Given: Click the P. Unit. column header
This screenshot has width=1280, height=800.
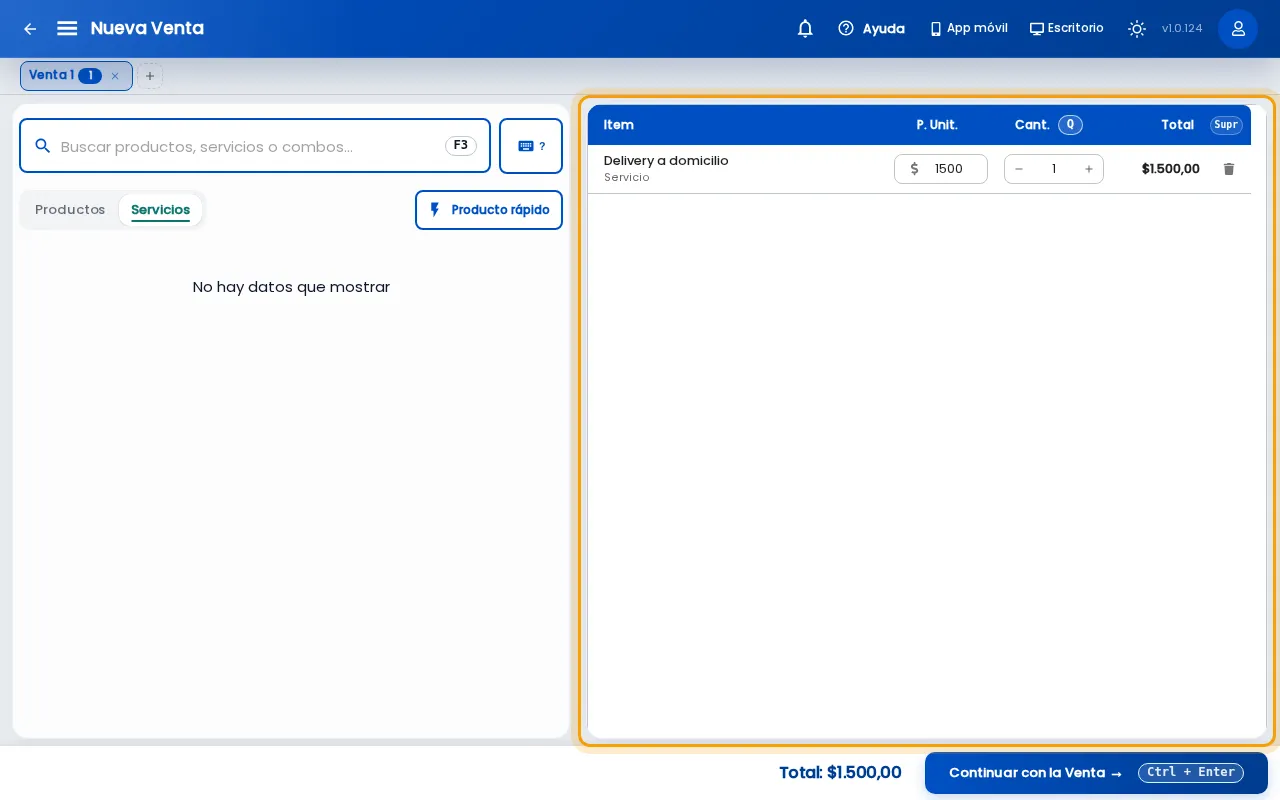Looking at the screenshot, I should (937, 125).
